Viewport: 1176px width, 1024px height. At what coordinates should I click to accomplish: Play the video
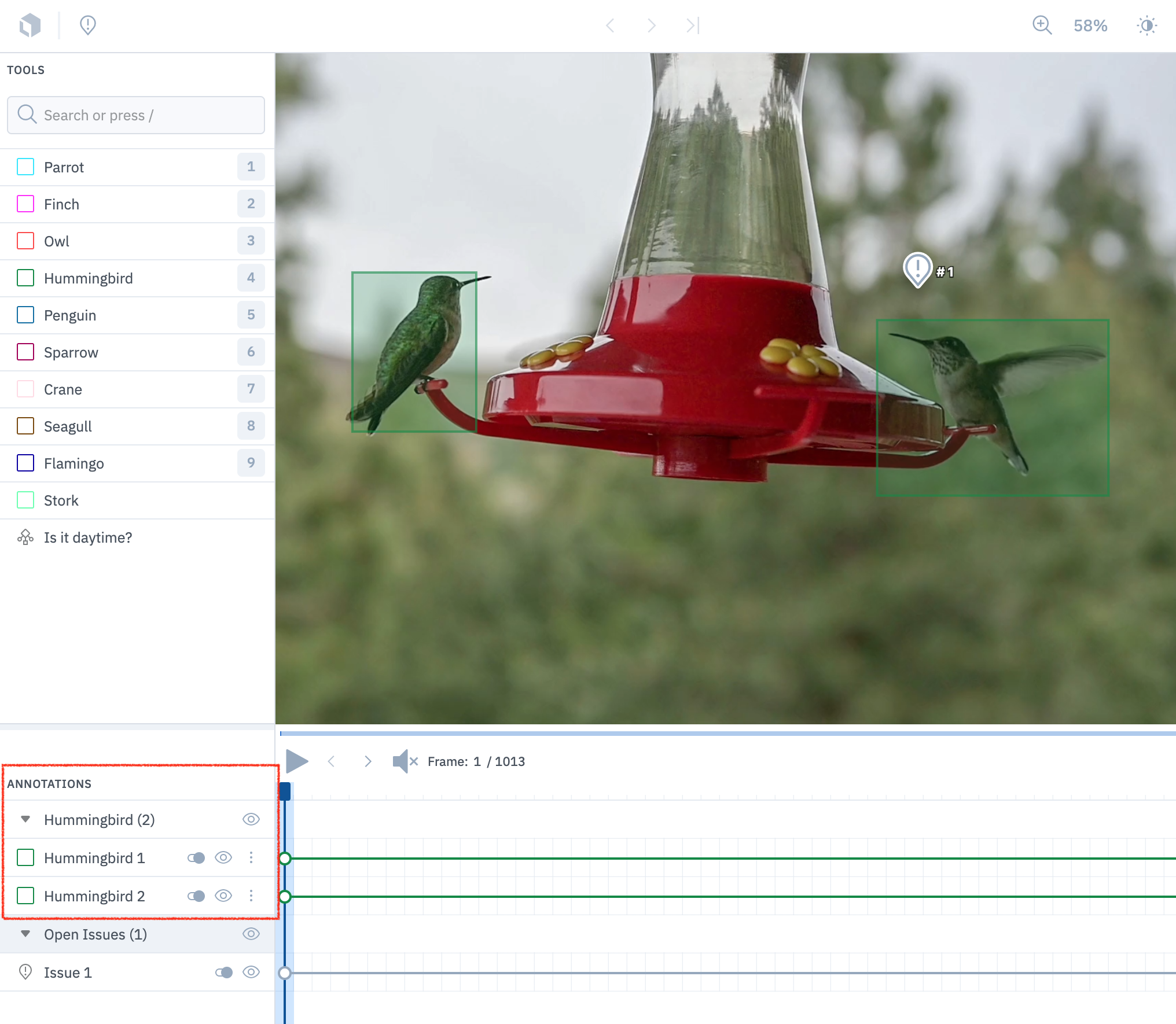(297, 761)
